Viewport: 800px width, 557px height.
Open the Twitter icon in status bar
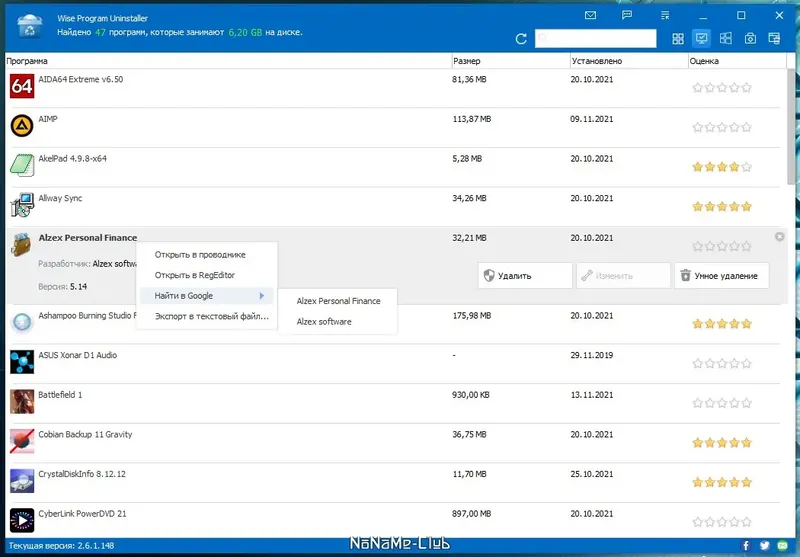click(x=764, y=546)
